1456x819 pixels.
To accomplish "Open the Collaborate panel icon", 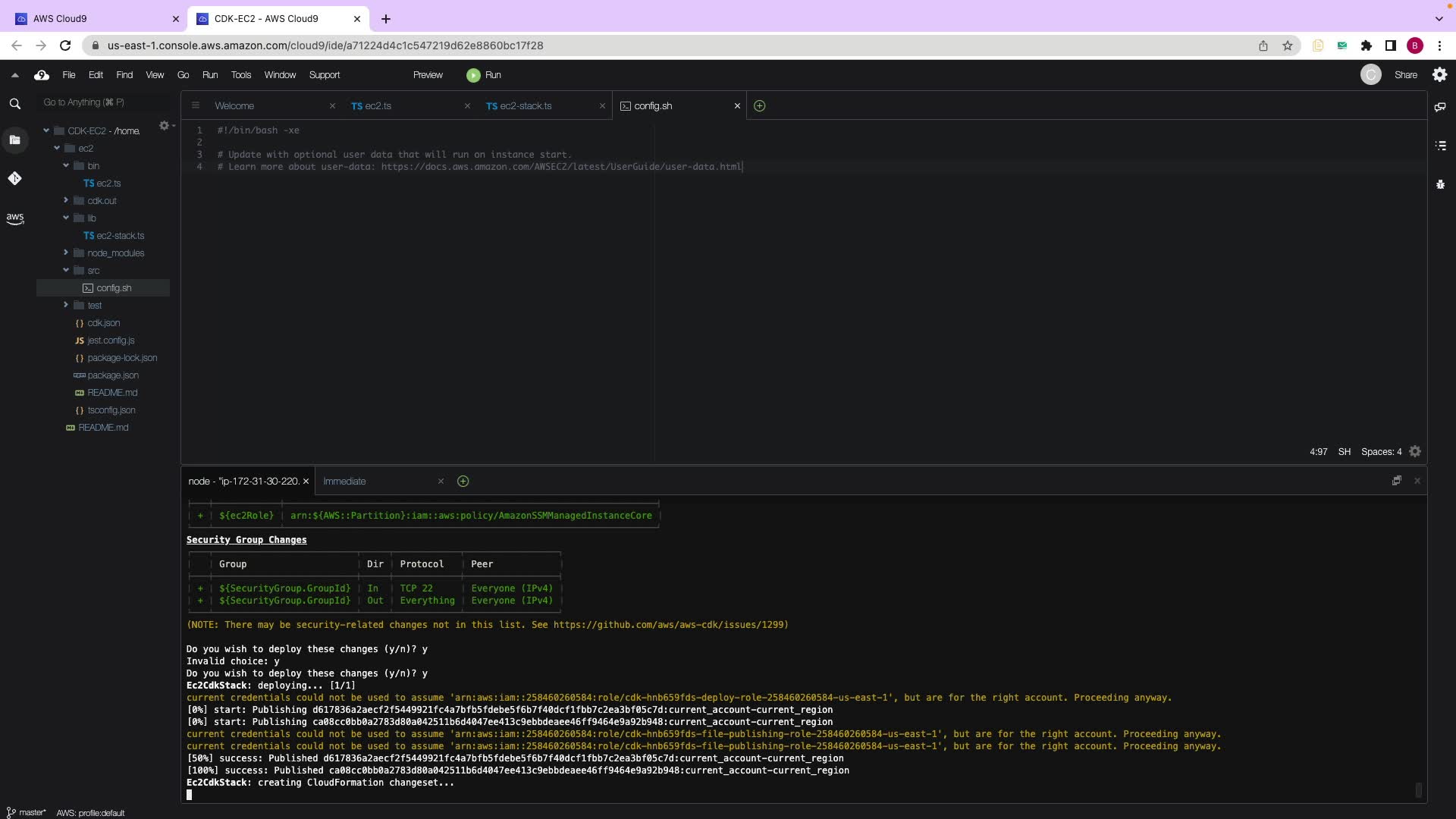I will coord(1440,107).
